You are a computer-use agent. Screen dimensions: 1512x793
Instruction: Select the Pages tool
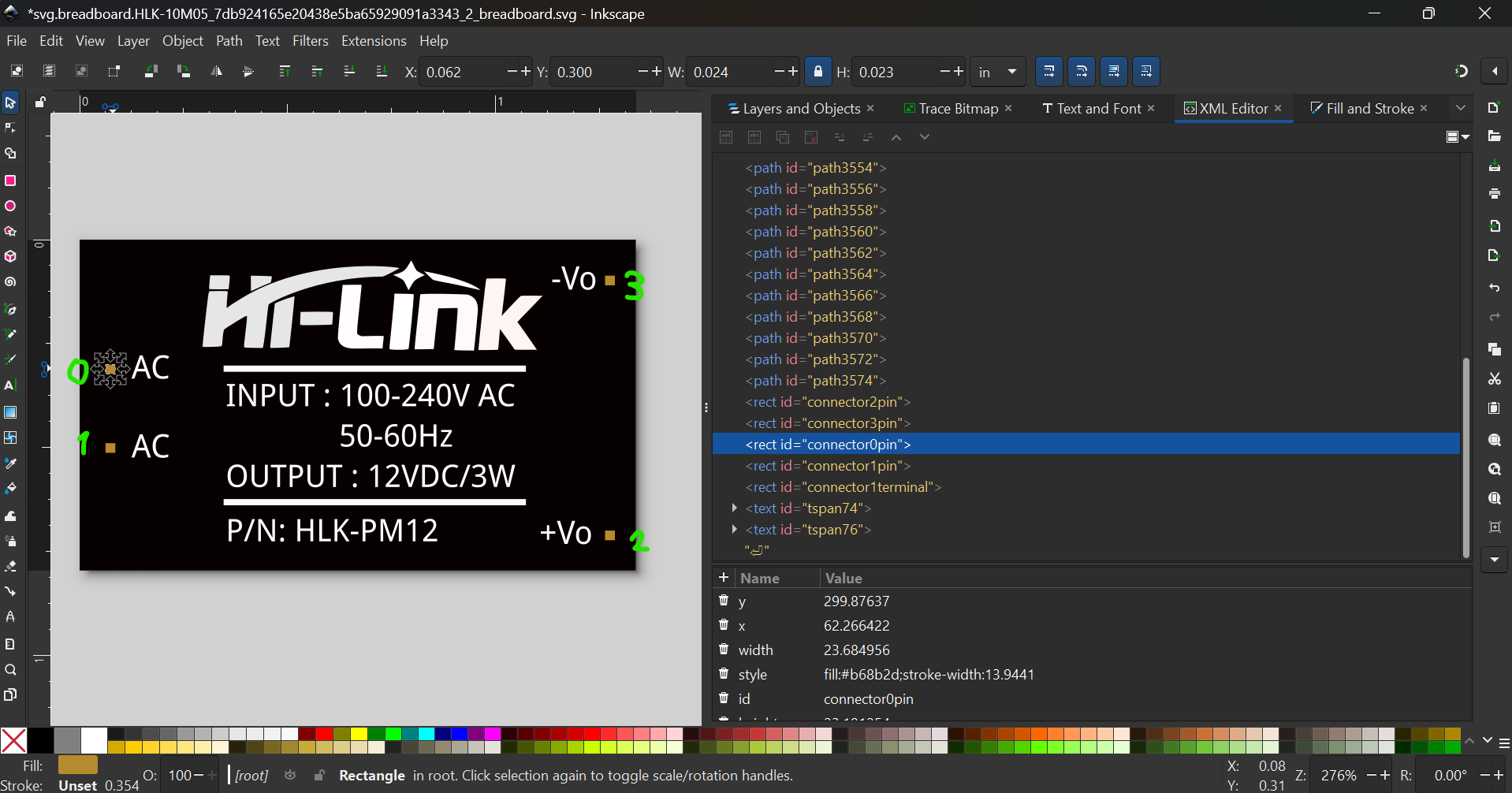10,695
